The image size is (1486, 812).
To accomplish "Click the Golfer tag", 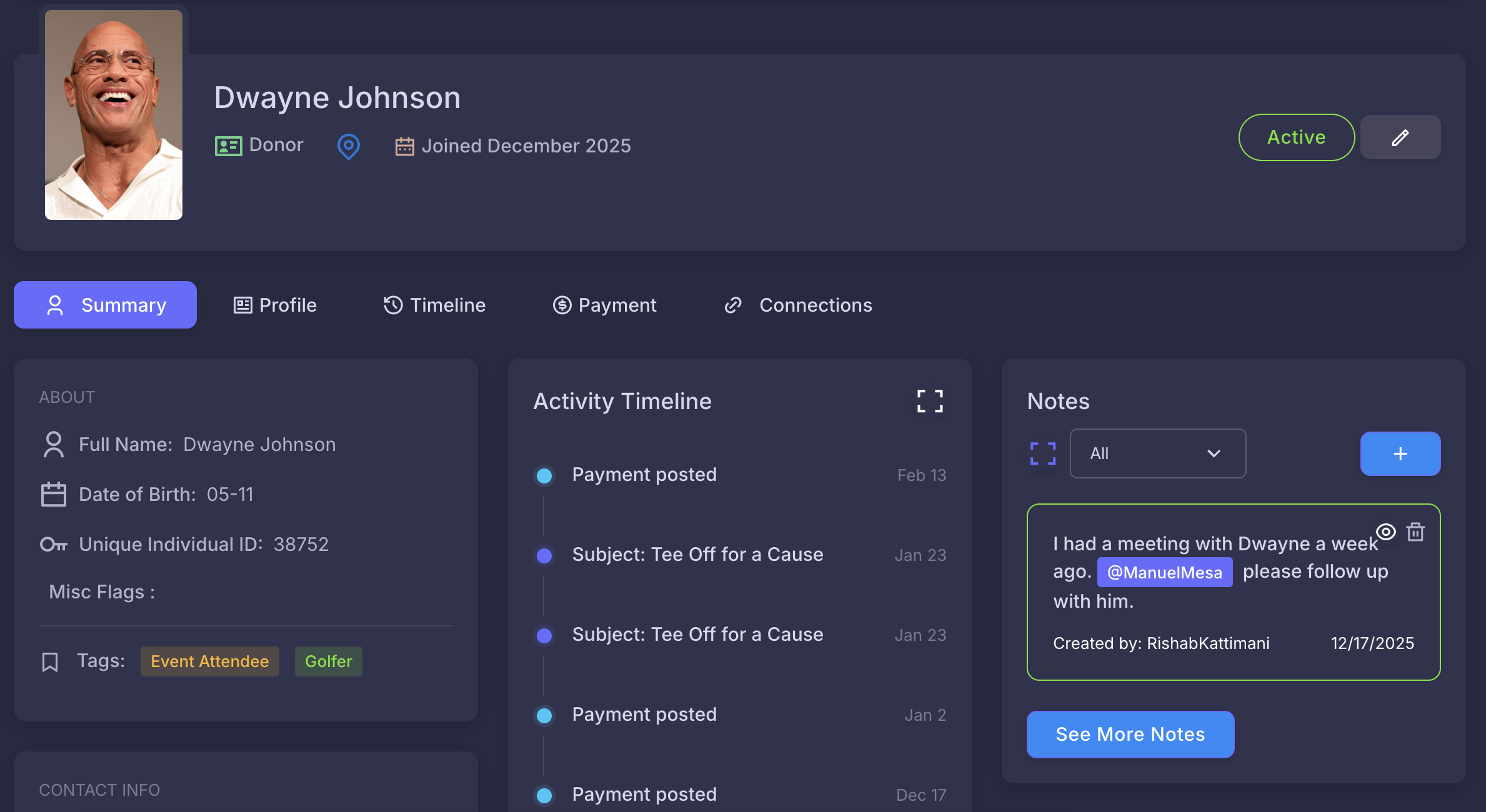I will pos(329,661).
